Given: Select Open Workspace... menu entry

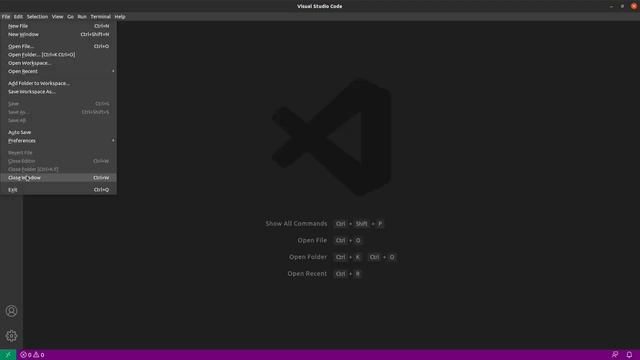Looking at the screenshot, I should [x=58, y=63].
